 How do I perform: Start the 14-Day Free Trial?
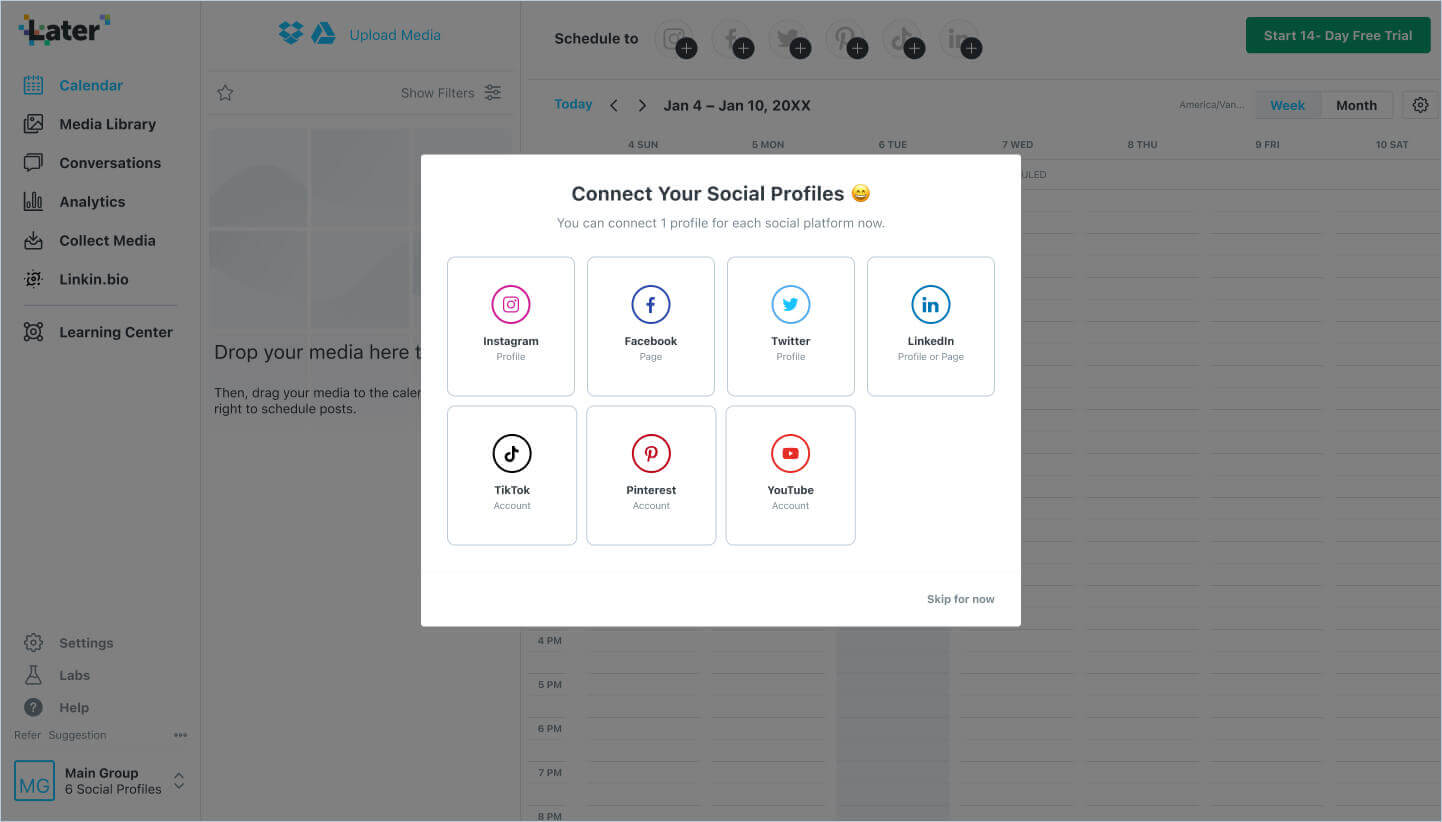(1337, 35)
